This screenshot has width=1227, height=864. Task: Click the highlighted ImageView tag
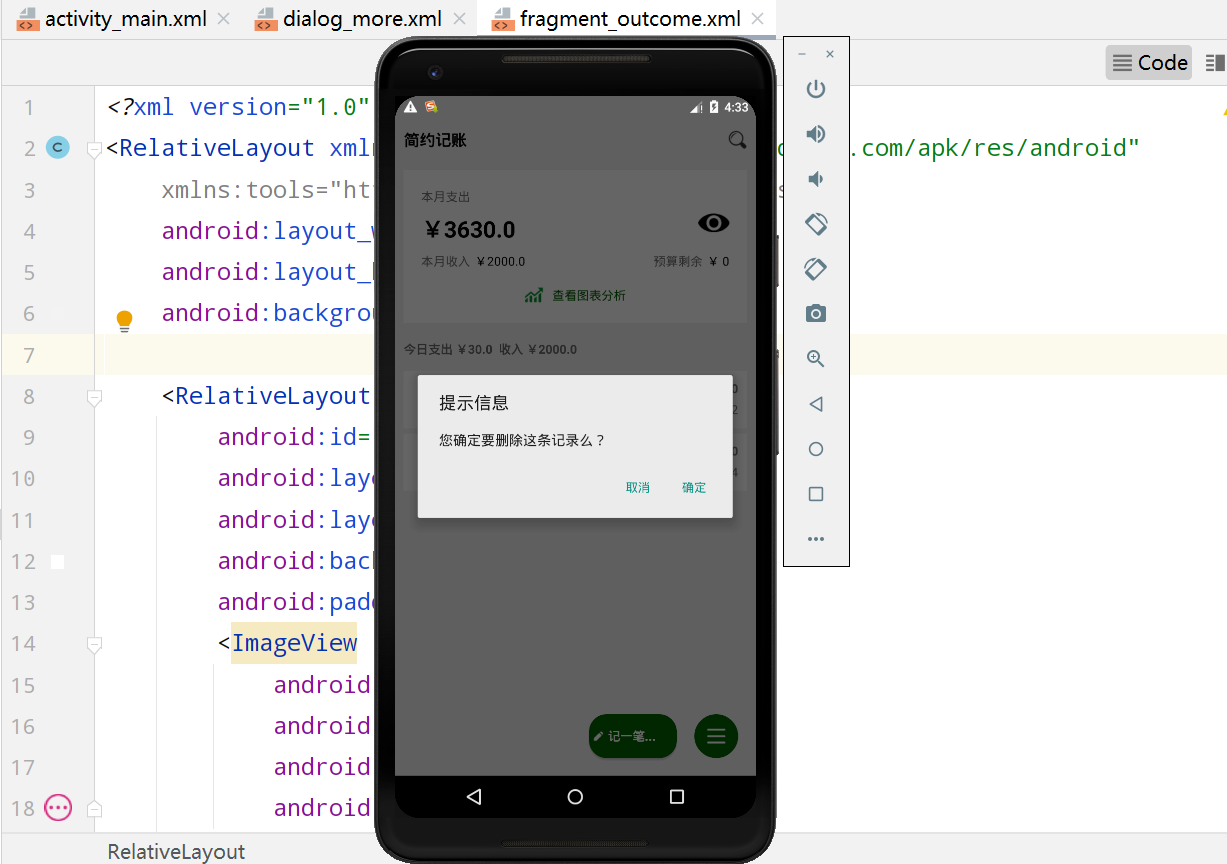tap(294, 643)
